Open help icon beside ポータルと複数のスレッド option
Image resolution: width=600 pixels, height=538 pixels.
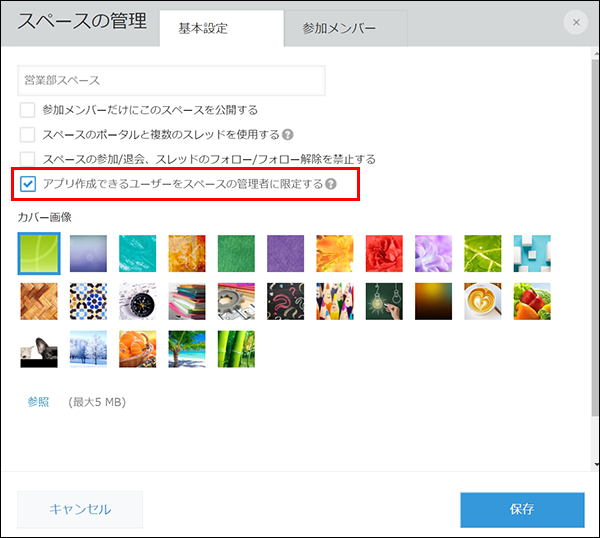(x=287, y=135)
